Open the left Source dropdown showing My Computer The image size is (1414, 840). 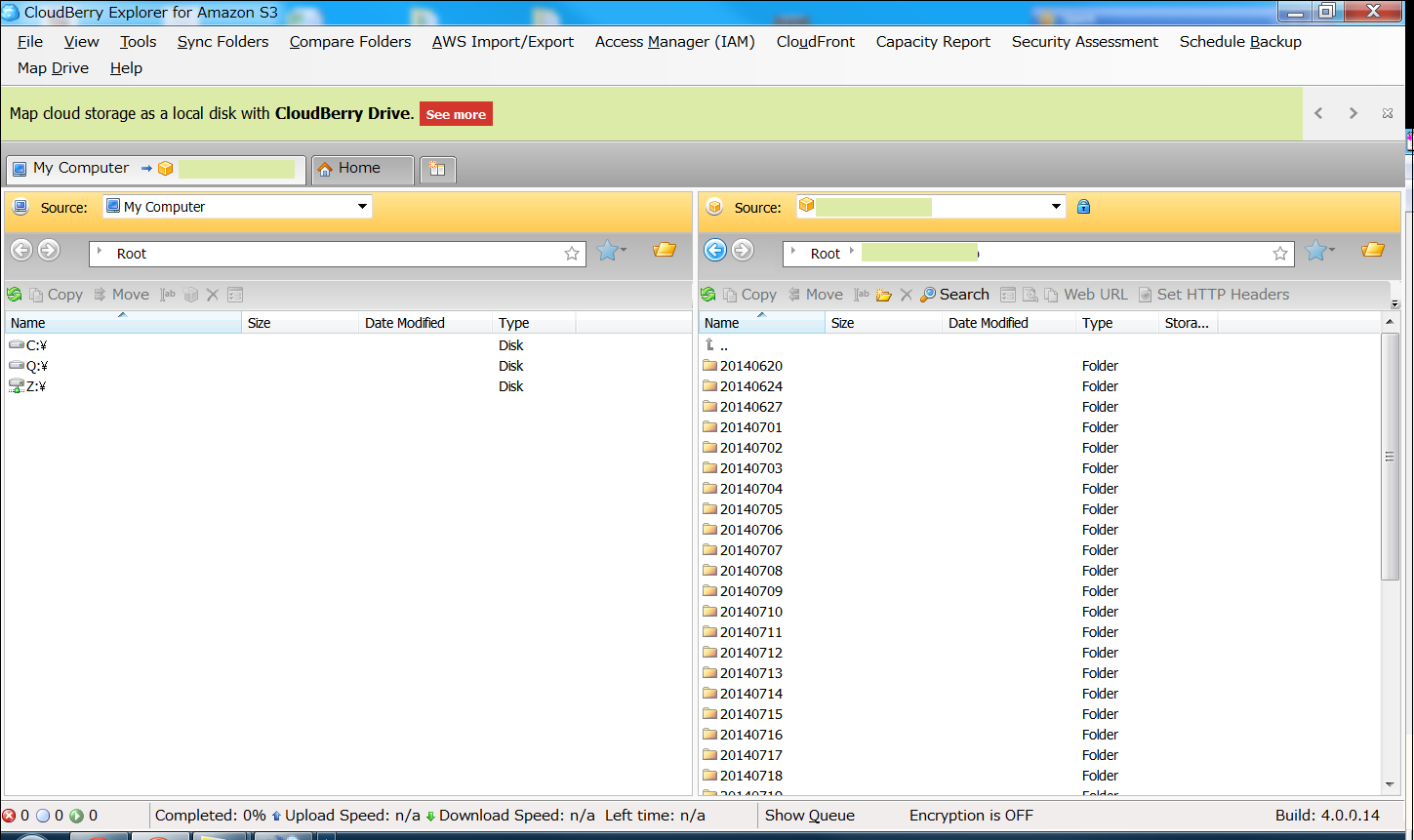click(362, 207)
